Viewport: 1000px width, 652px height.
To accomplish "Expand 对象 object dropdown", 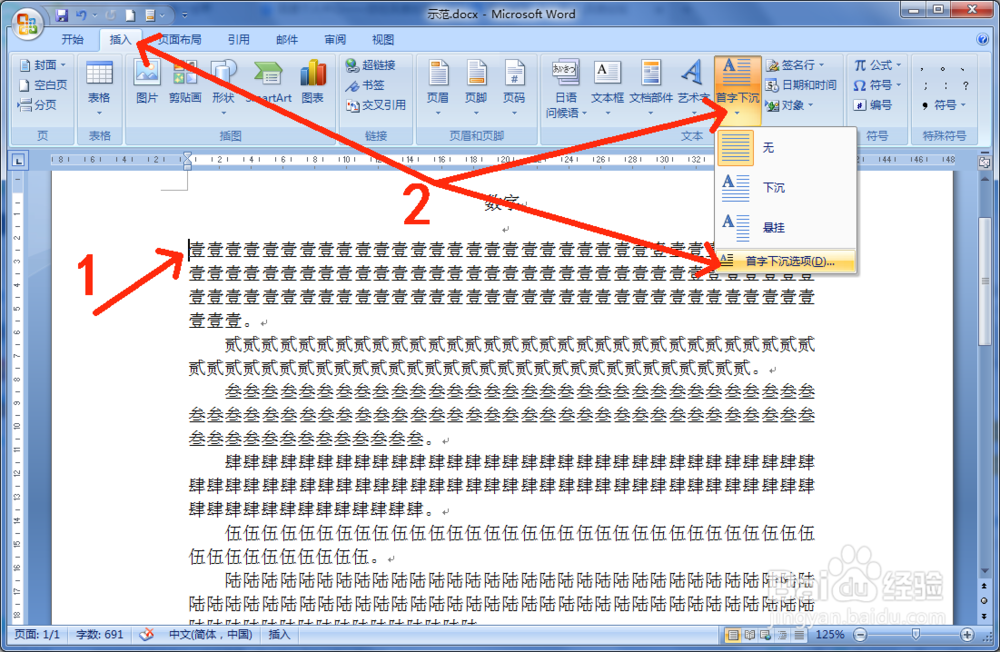I will point(811,105).
